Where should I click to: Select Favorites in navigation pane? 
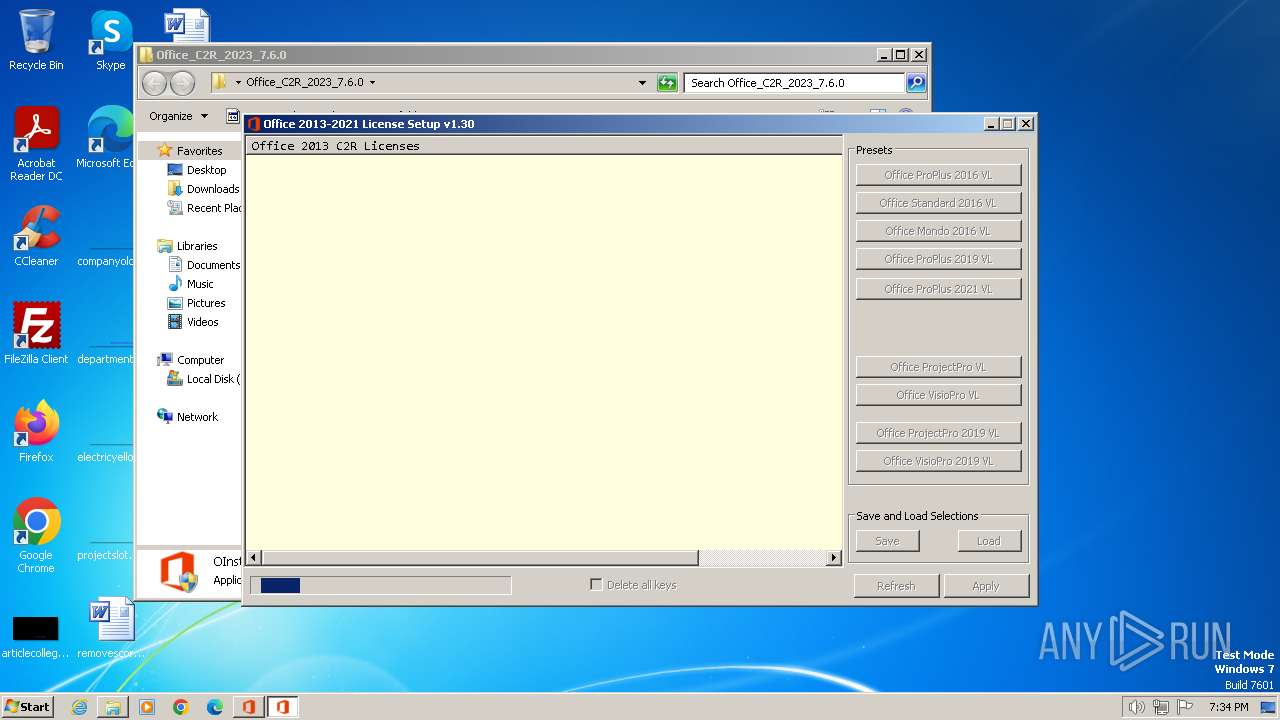coord(199,151)
